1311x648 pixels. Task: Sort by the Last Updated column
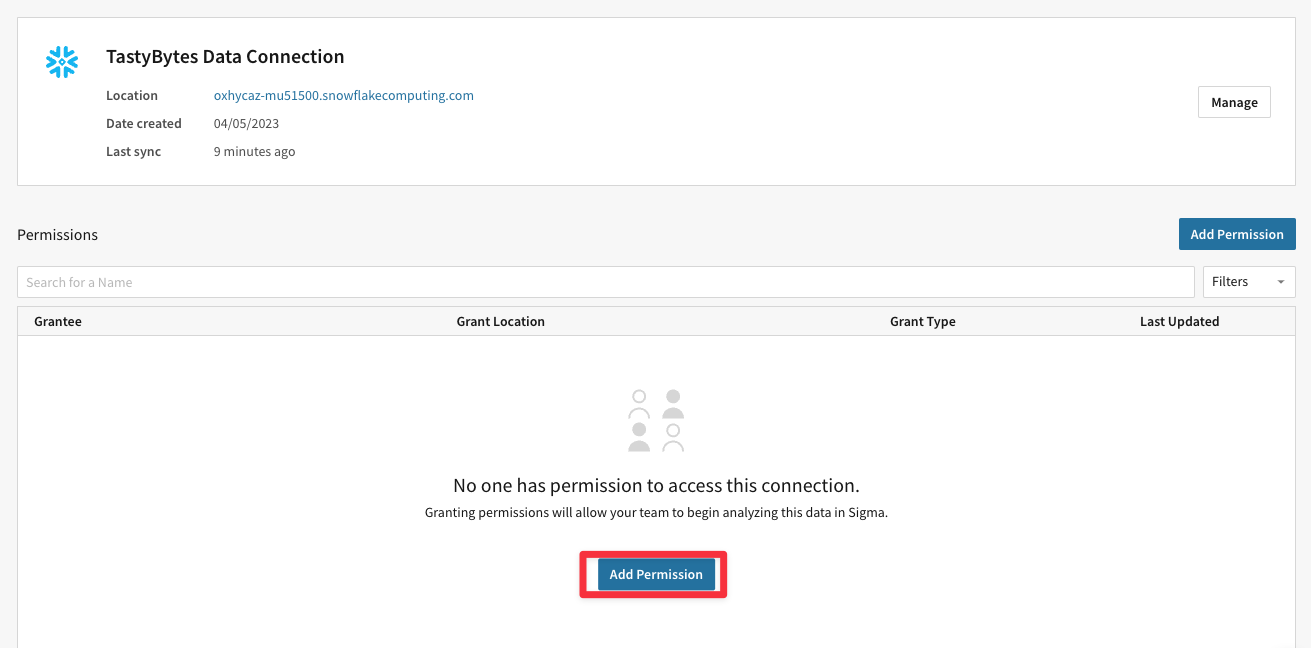coord(1179,322)
